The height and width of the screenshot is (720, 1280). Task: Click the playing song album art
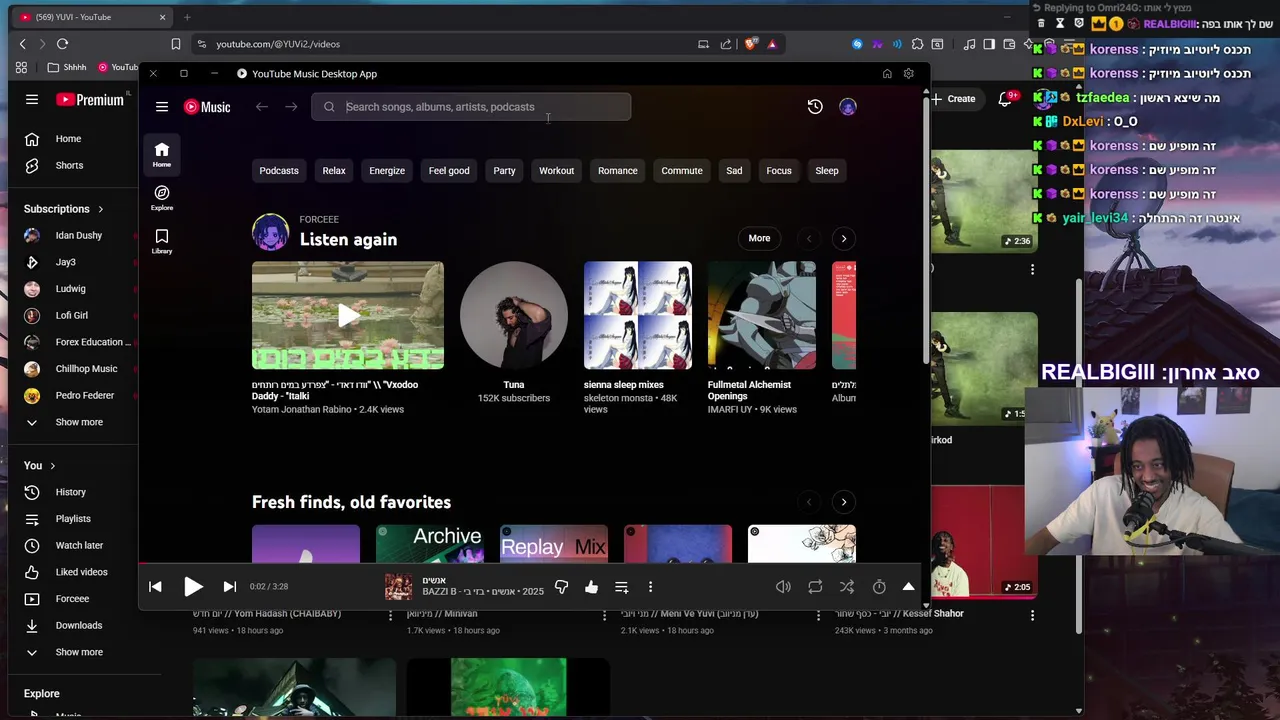398,587
